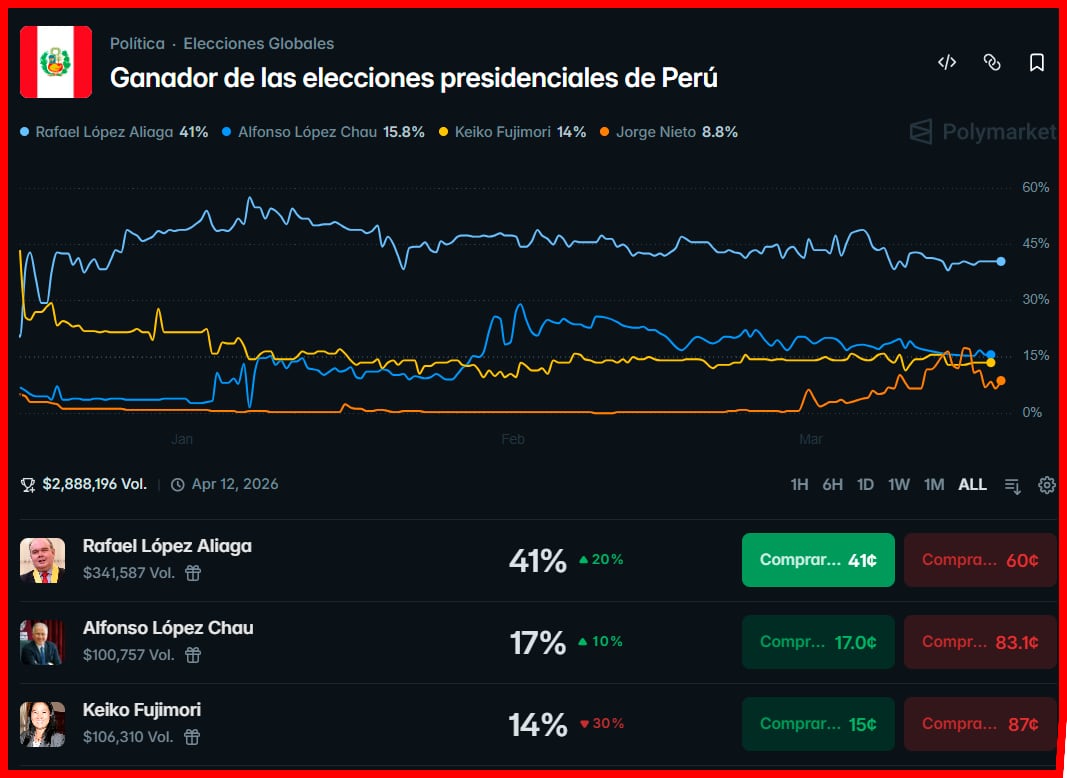
Task: Click the Jorge Nieto orange legend dot
Action: click(604, 132)
